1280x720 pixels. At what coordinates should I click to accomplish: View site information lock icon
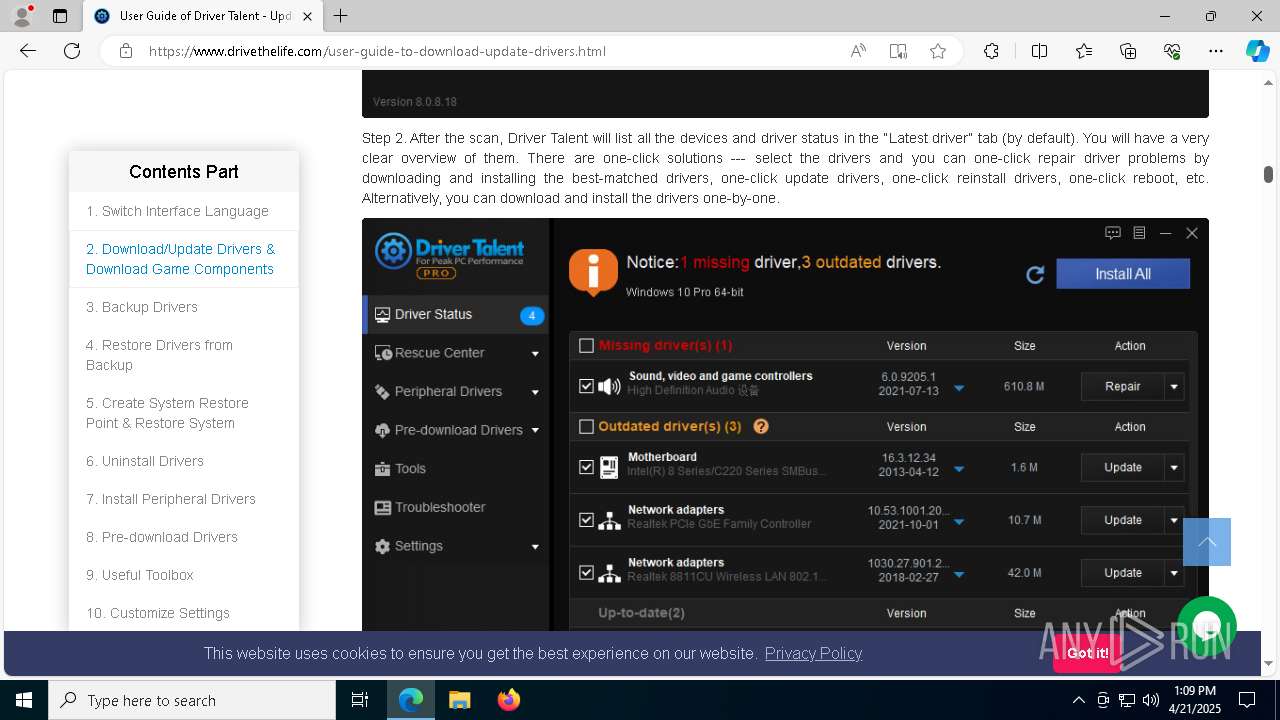click(126, 51)
